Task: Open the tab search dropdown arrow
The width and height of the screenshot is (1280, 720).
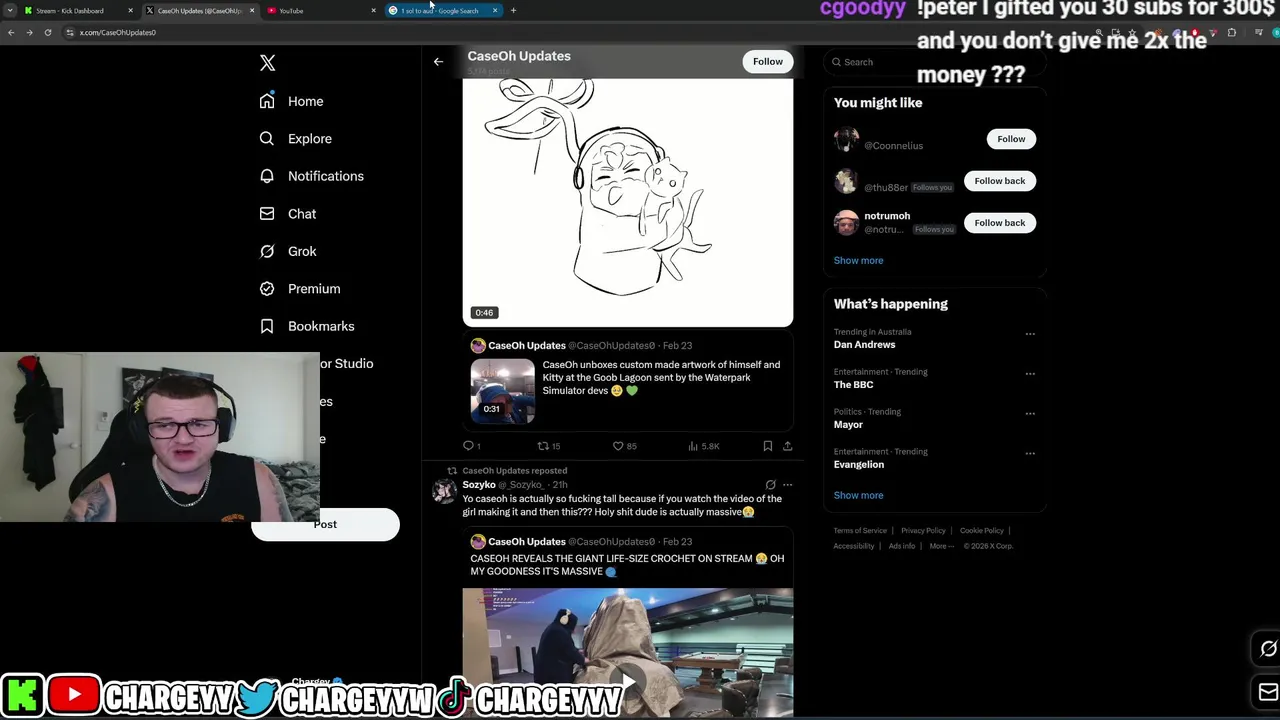Action: [x=10, y=11]
